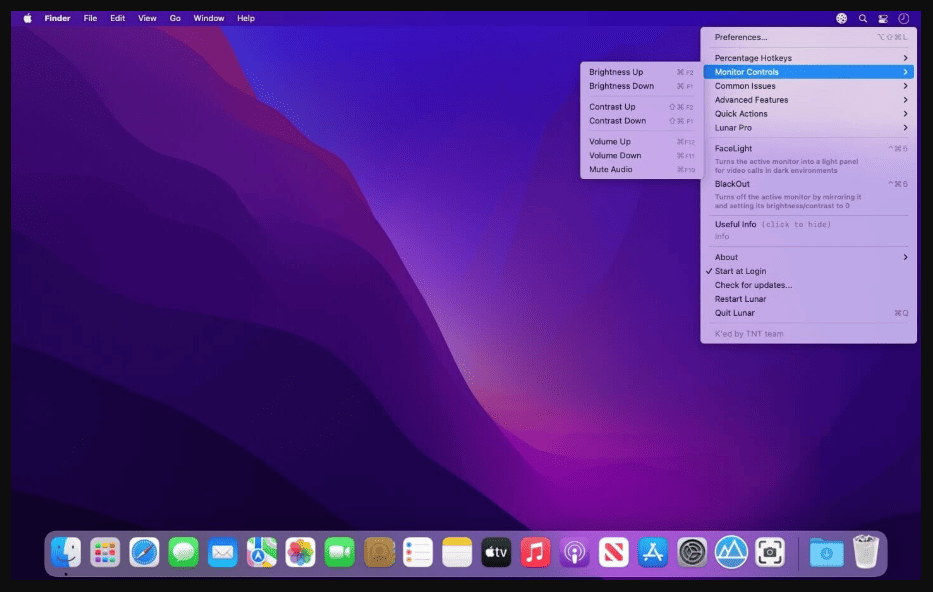Open the Finder menu in menu bar
933x592 pixels.
coord(57,18)
